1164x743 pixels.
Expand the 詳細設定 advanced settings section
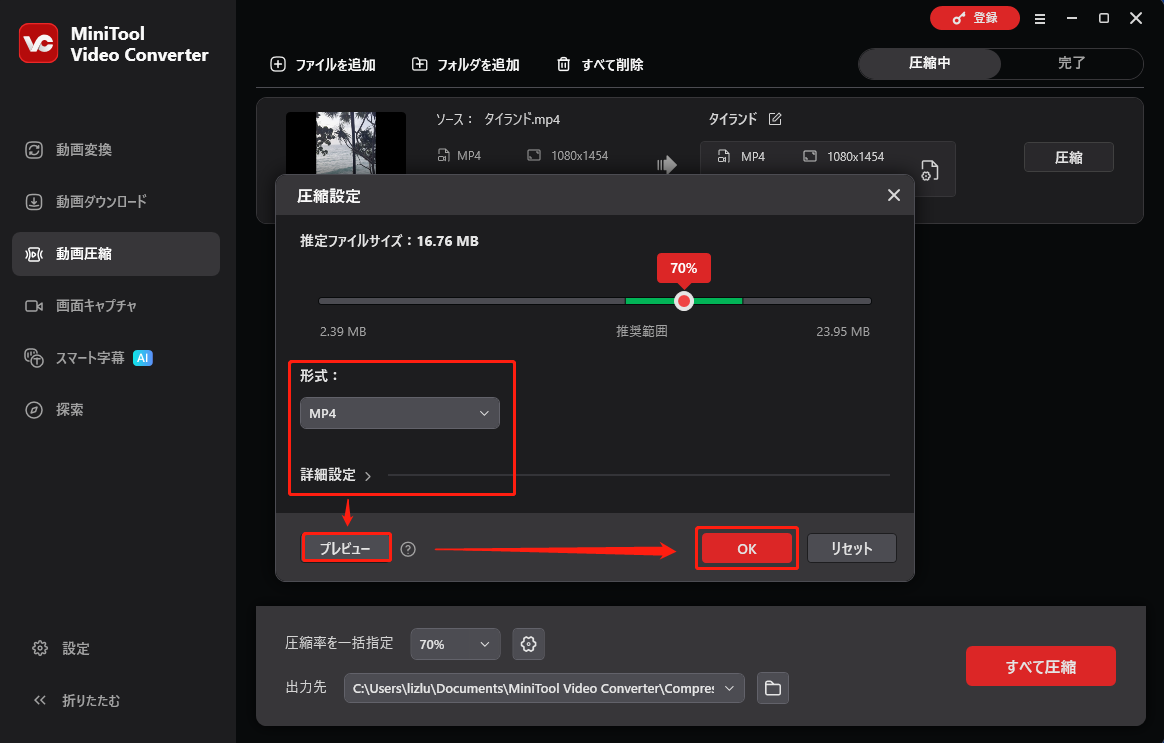tap(330, 474)
